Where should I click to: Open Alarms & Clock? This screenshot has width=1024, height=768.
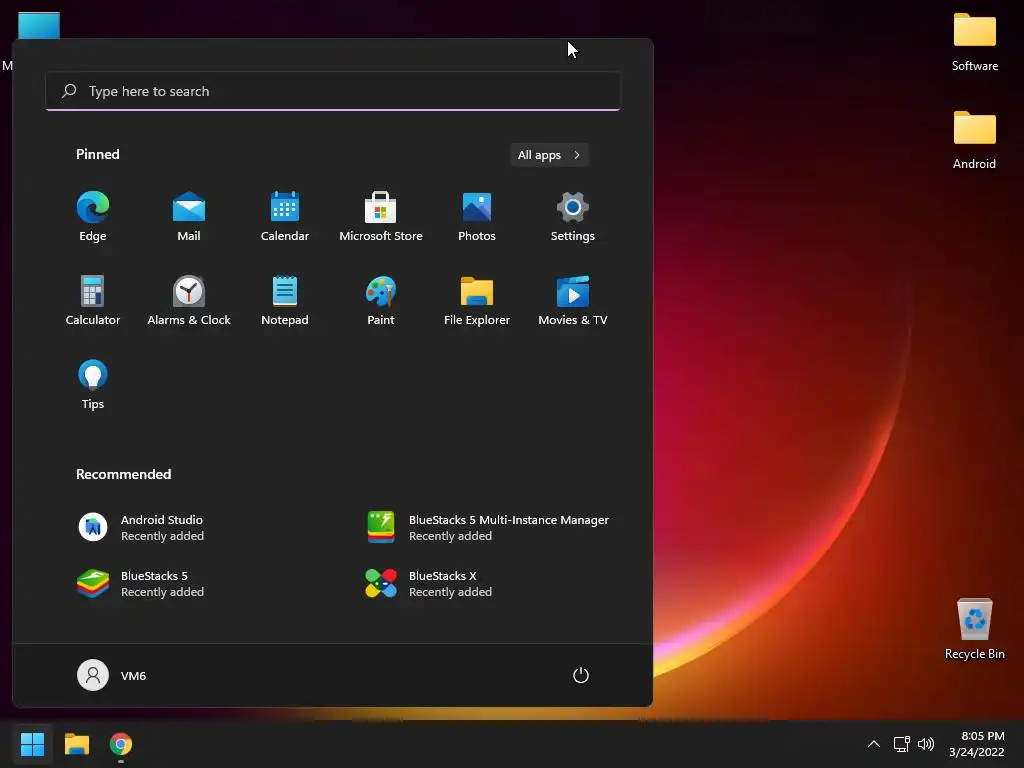[x=189, y=300]
